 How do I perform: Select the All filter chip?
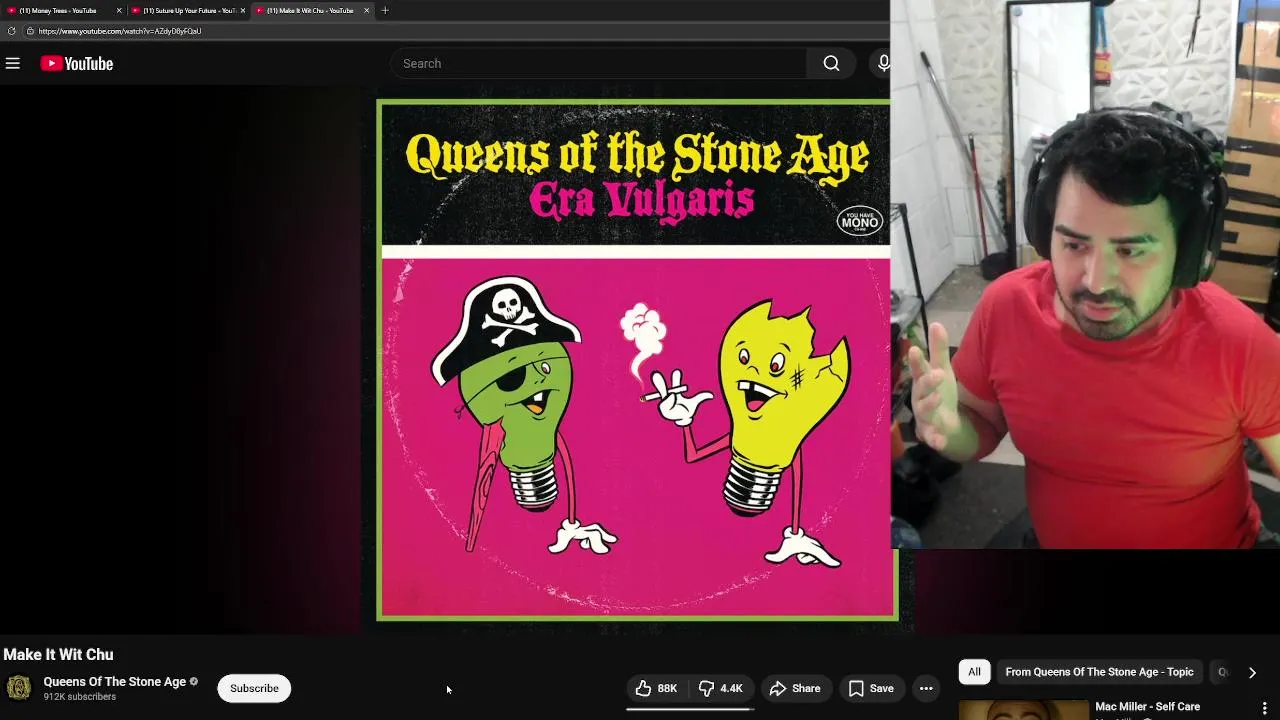point(974,672)
